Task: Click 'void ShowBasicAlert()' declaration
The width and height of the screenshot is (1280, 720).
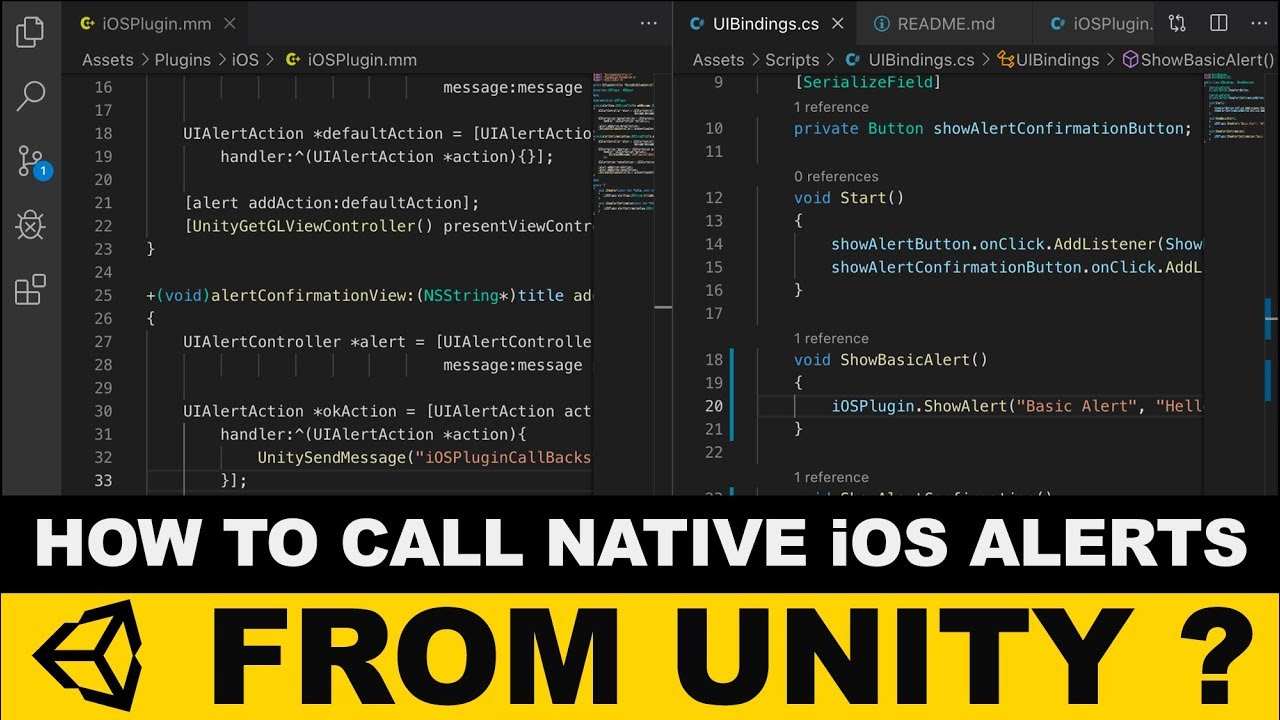Action: [891, 359]
